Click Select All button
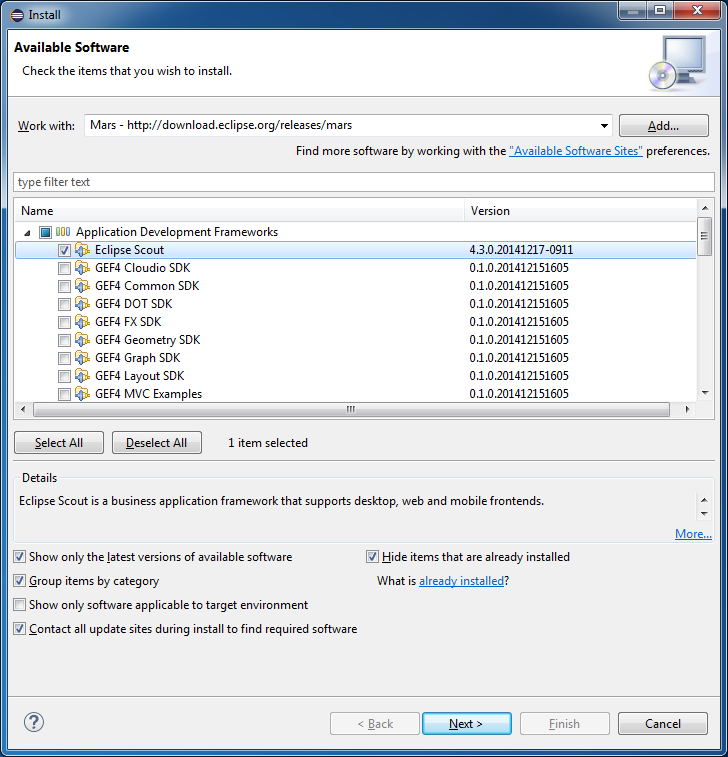Viewport: 728px width, 757px height. 59,443
